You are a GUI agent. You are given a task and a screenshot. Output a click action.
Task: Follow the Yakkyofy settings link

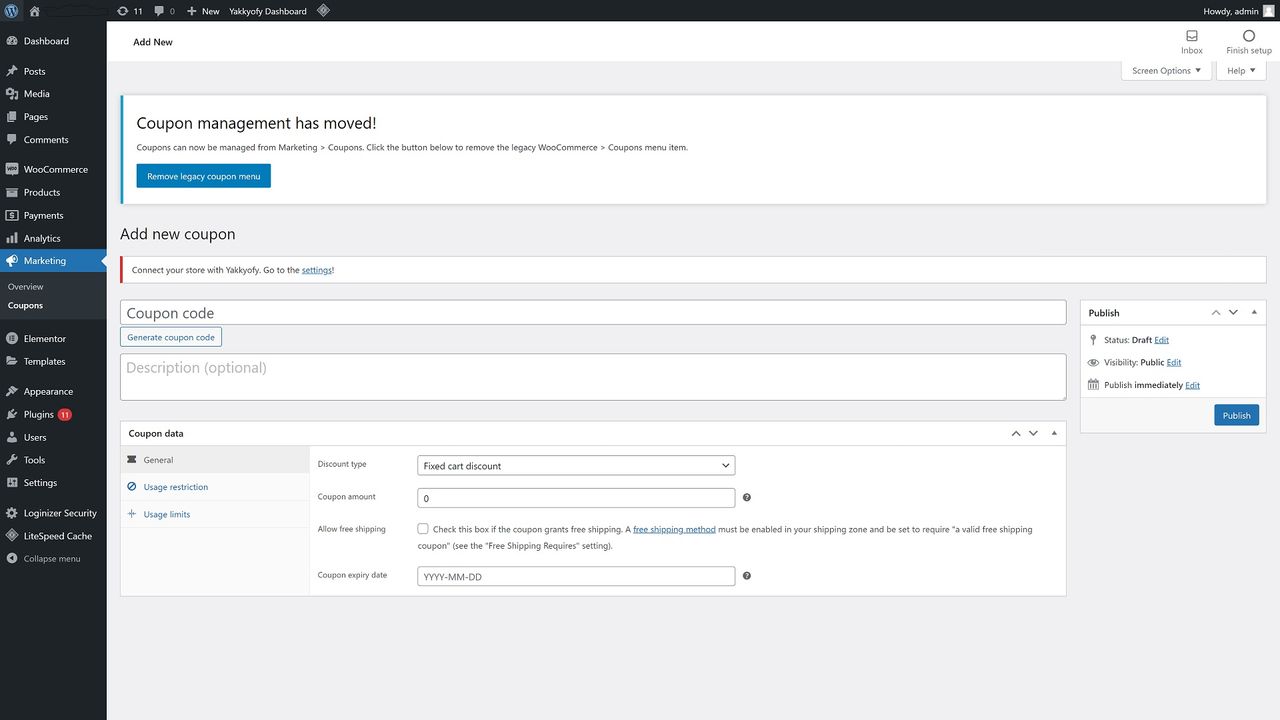[317, 270]
